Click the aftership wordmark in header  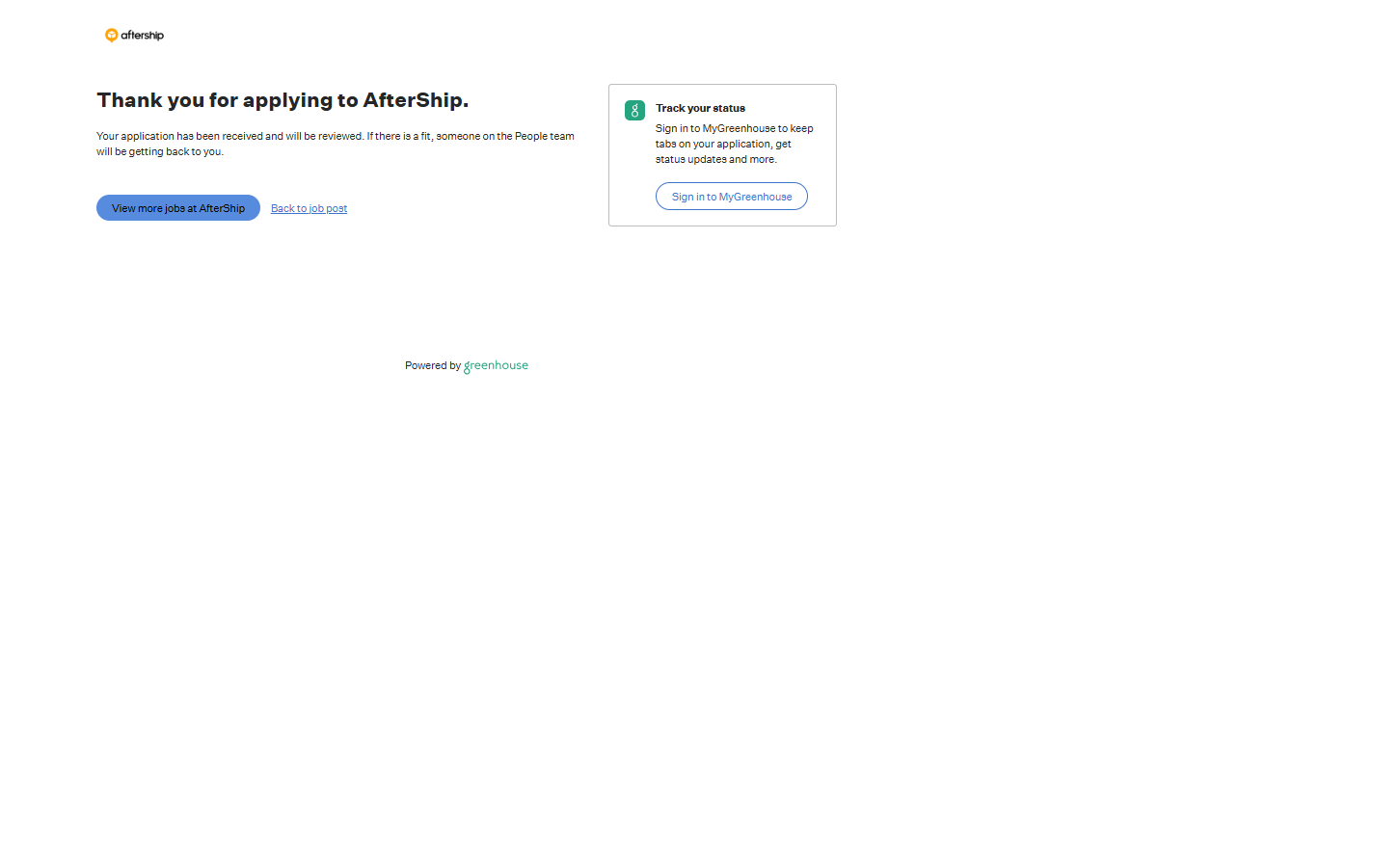point(143,36)
